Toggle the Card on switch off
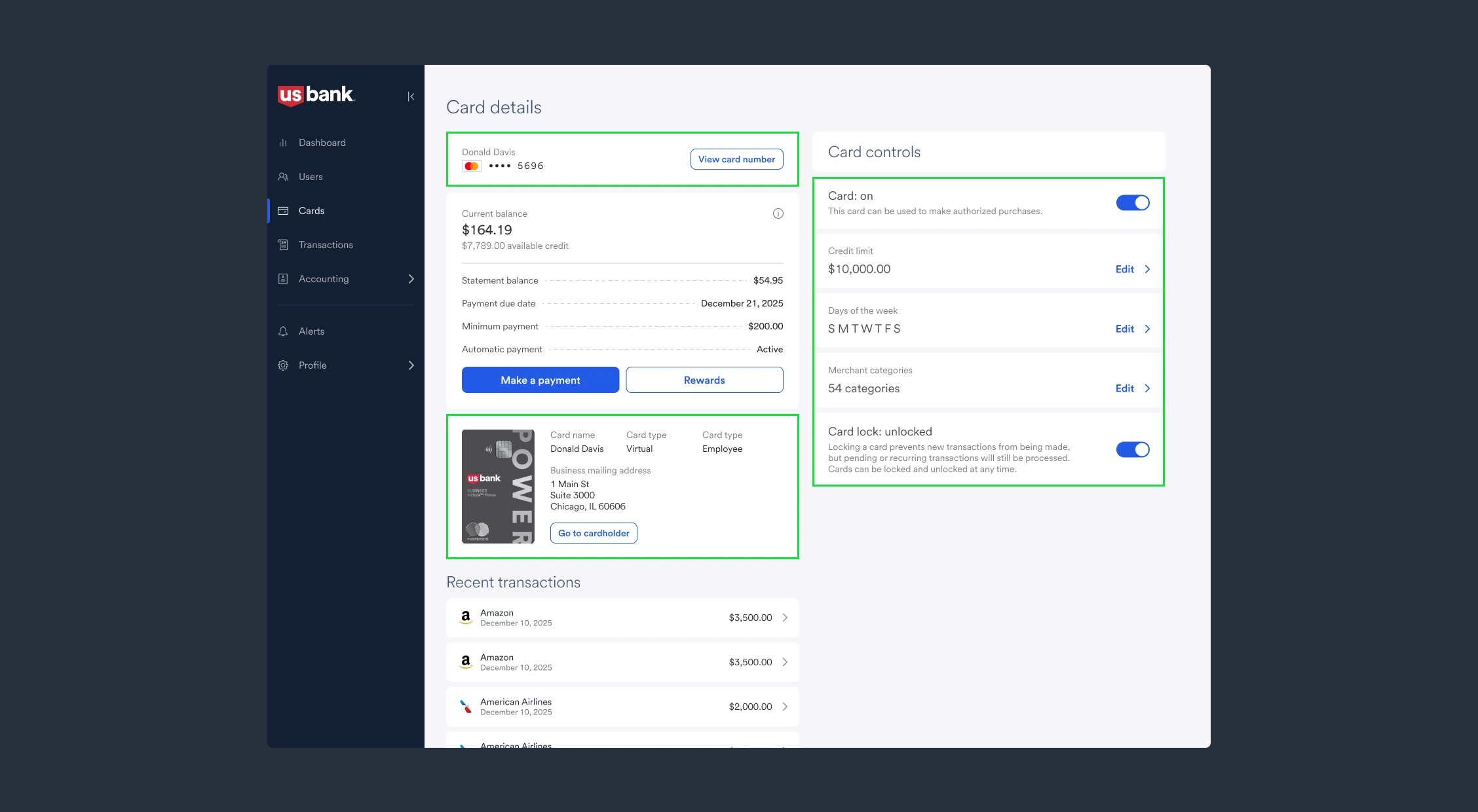This screenshot has height=812, width=1478. click(1132, 203)
